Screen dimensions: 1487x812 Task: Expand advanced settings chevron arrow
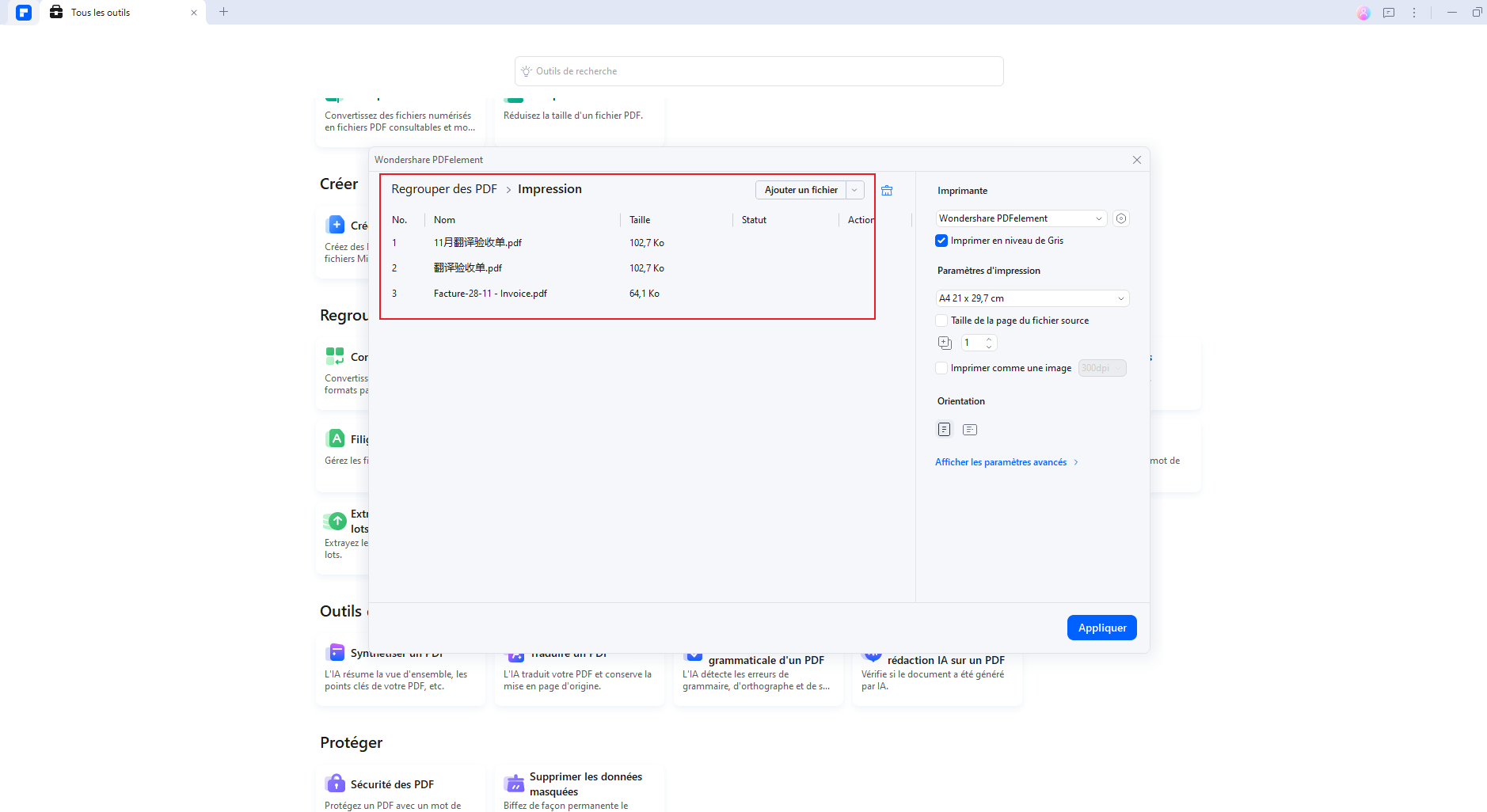click(x=1076, y=462)
